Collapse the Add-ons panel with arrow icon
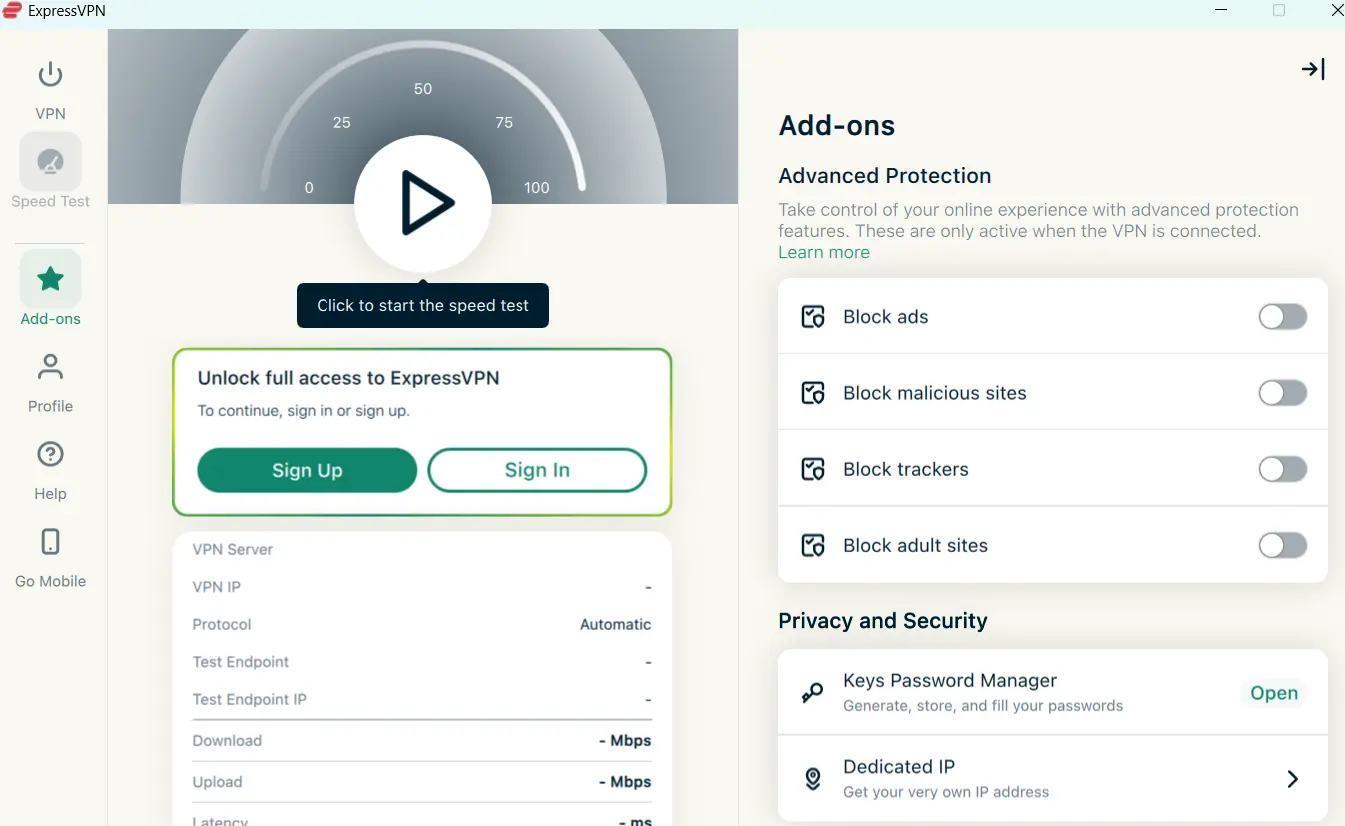This screenshot has height=826, width=1345. 1313,69
